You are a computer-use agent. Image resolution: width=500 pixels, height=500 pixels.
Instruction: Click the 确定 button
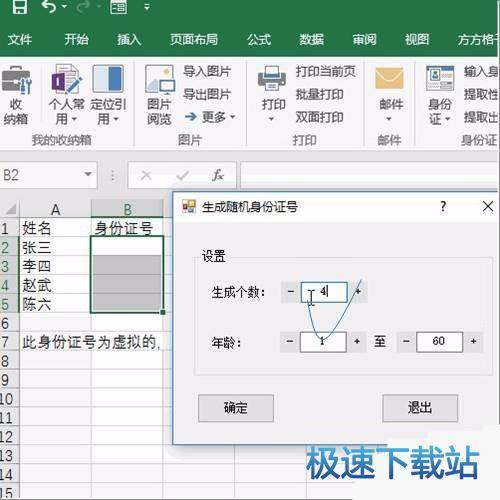tap(236, 408)
